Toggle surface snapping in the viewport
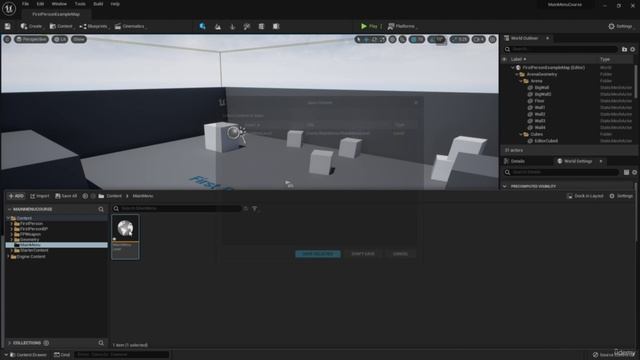 (403, 40)
